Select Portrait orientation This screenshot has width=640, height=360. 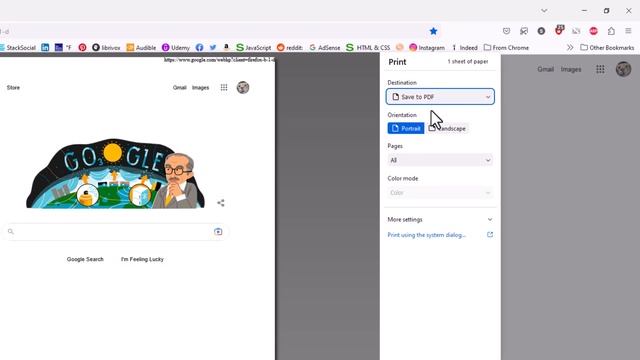click(406, 128)
